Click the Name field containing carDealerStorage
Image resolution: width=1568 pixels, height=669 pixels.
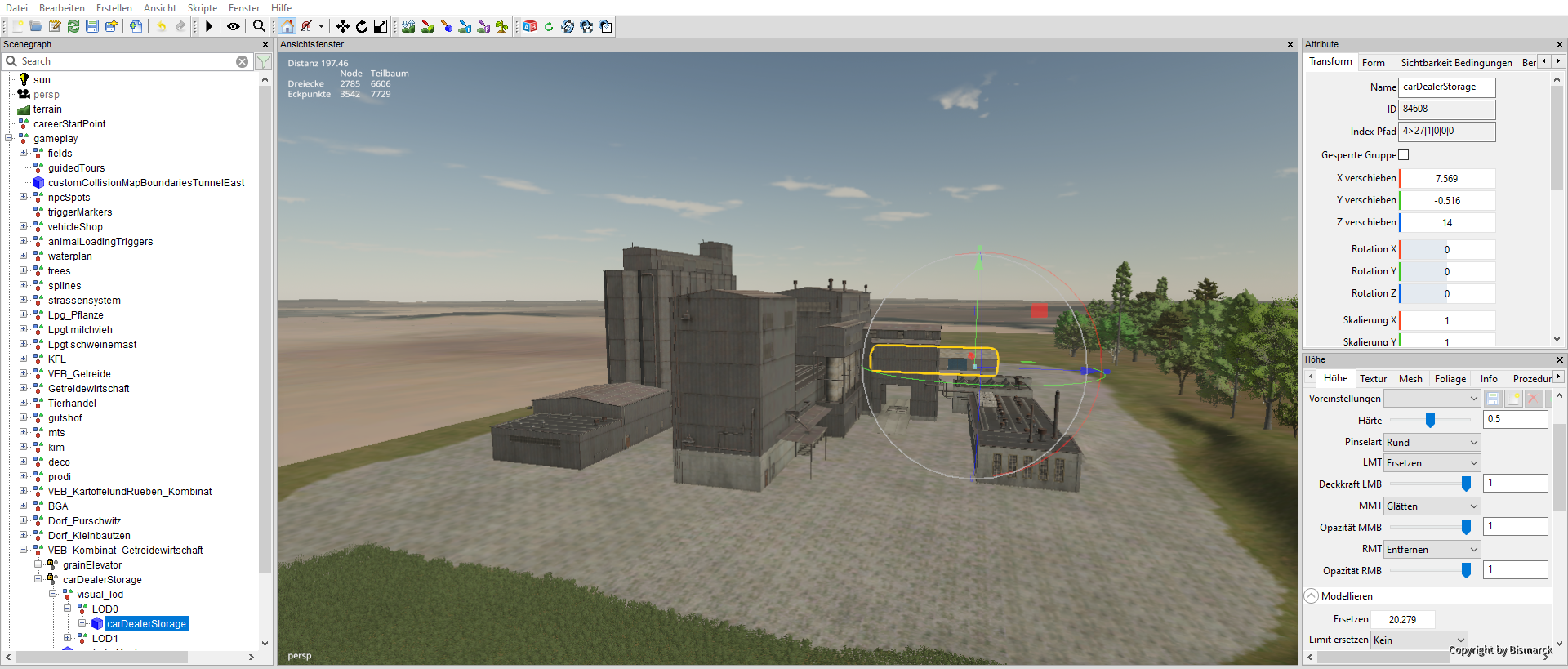click(1447, 87)
